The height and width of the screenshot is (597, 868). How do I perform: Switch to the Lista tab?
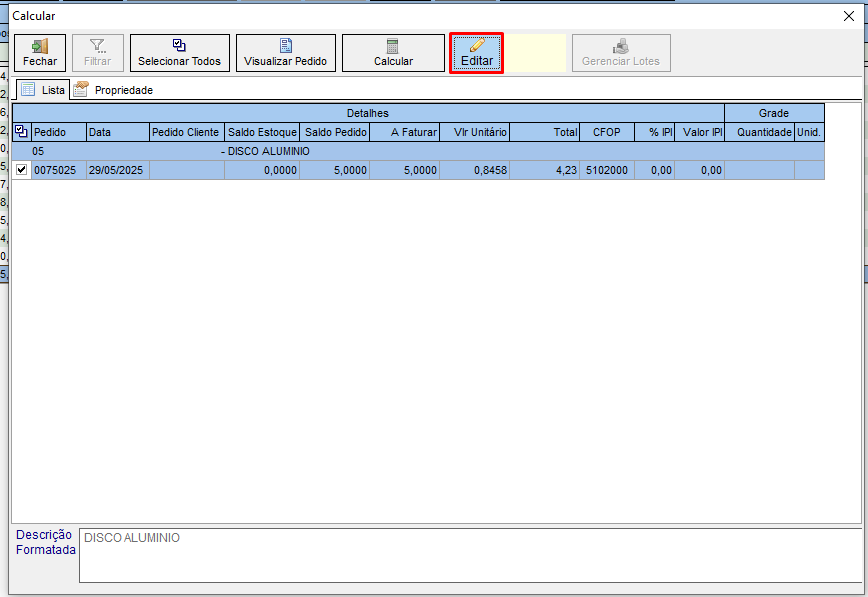(43, 90)
